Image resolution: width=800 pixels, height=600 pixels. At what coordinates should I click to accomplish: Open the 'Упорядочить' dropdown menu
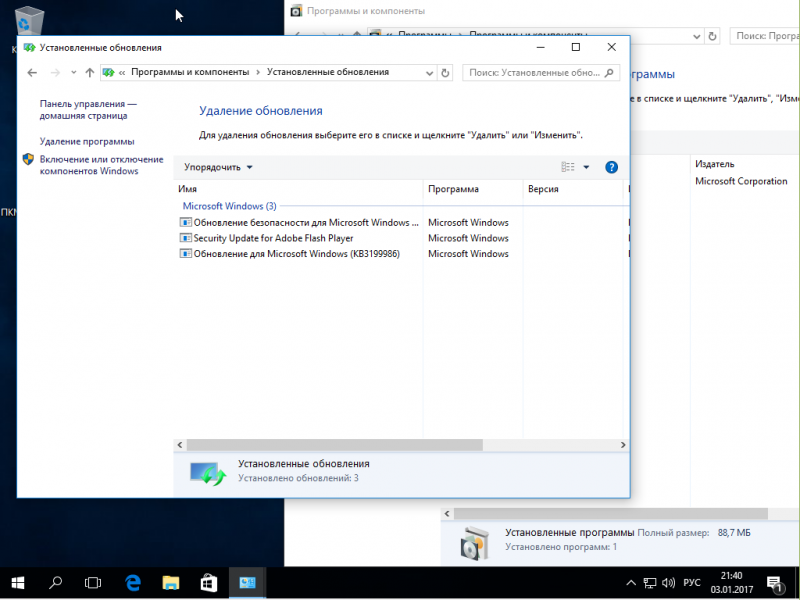218,167
